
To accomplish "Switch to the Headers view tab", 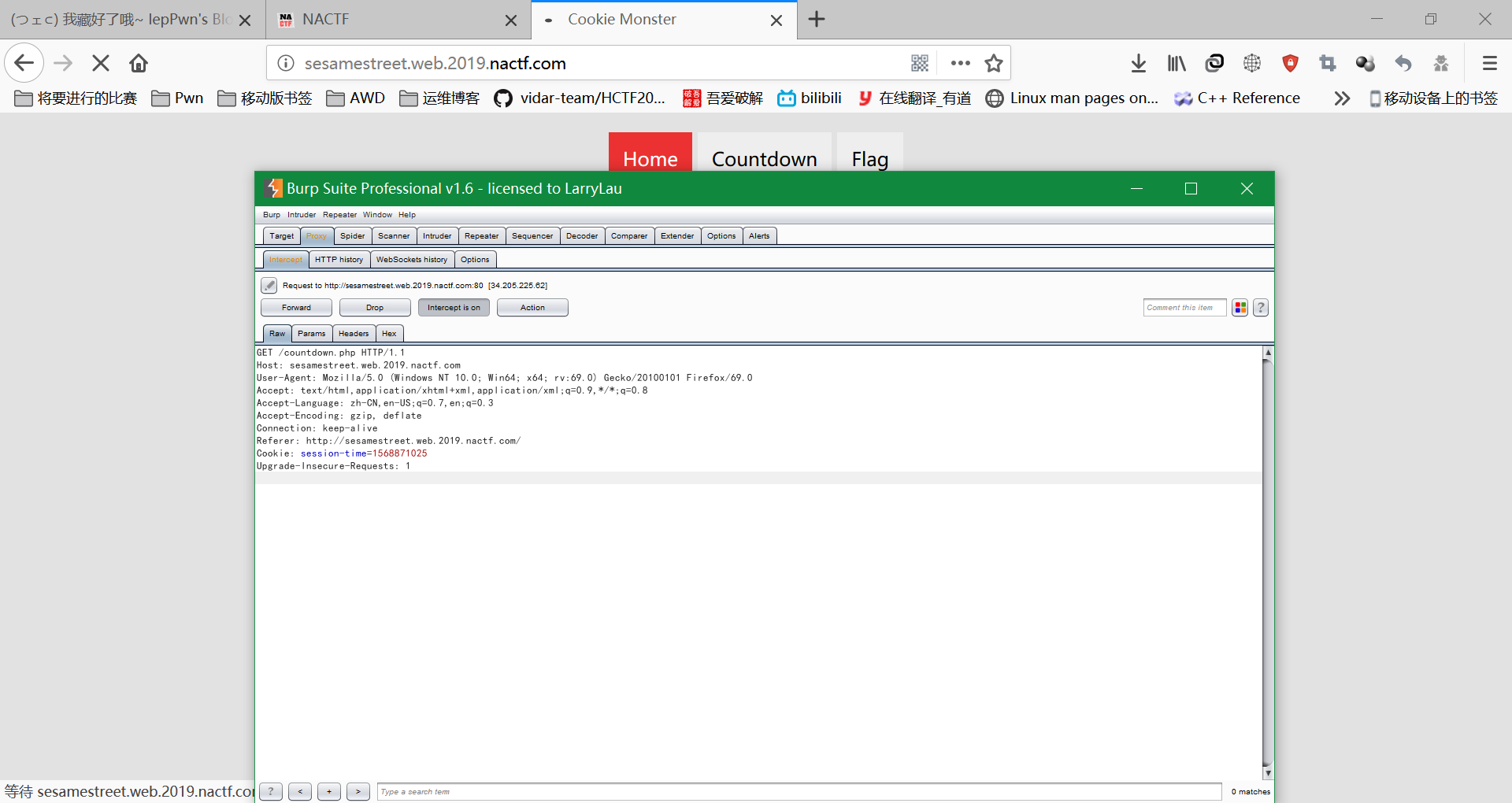I will click(354, 334).
